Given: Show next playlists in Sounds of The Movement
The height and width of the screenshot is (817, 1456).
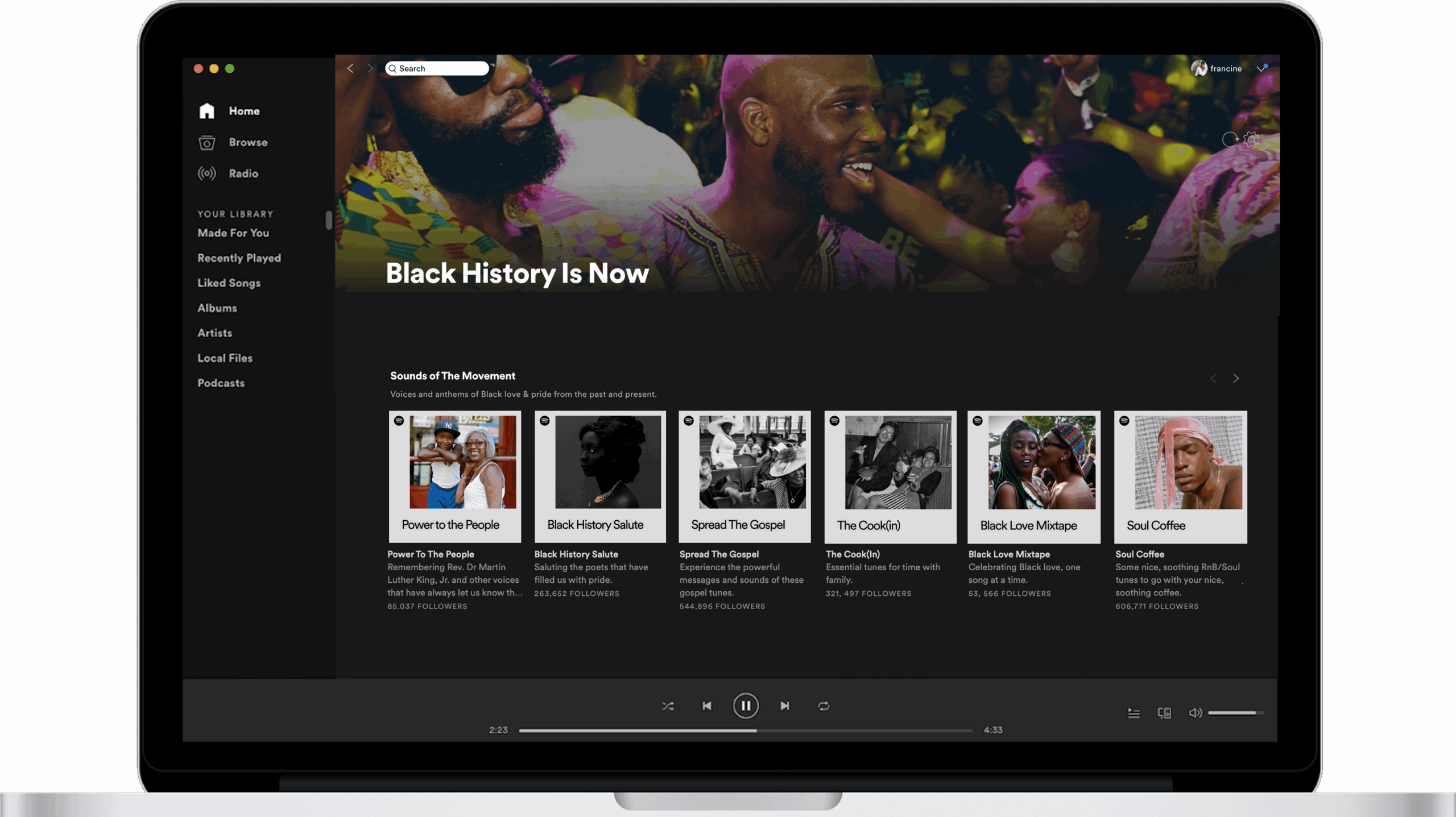Looking at the screenshot, I should 1236,379.
